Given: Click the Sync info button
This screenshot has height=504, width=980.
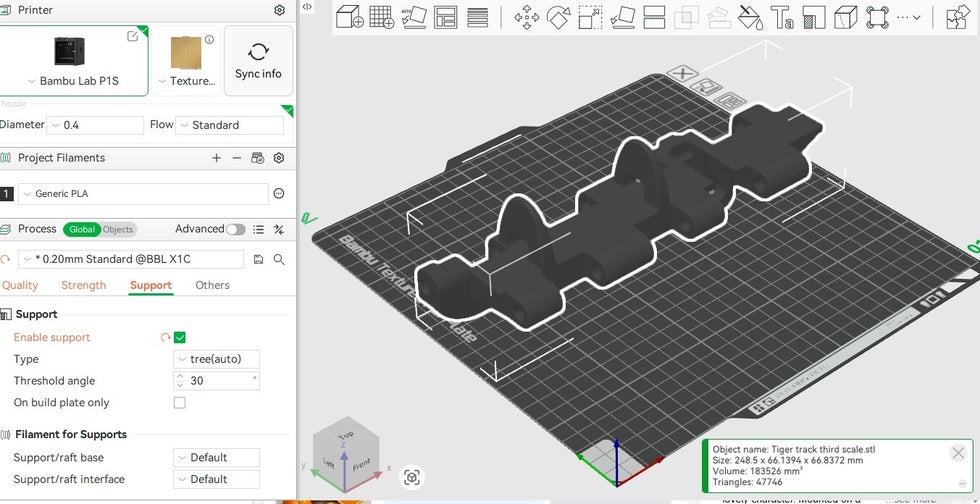Looking at the screenshot, I should (x=258, y=61).
